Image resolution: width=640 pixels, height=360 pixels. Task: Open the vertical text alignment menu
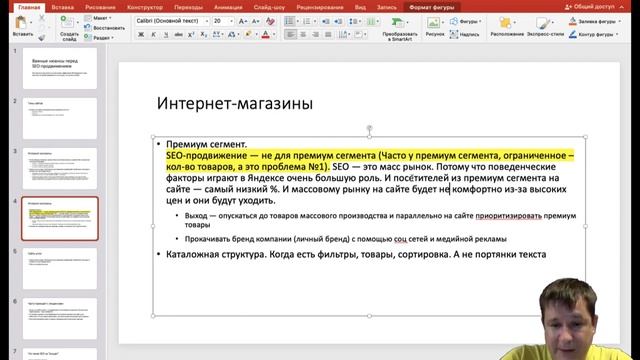(x=360, y=35)
